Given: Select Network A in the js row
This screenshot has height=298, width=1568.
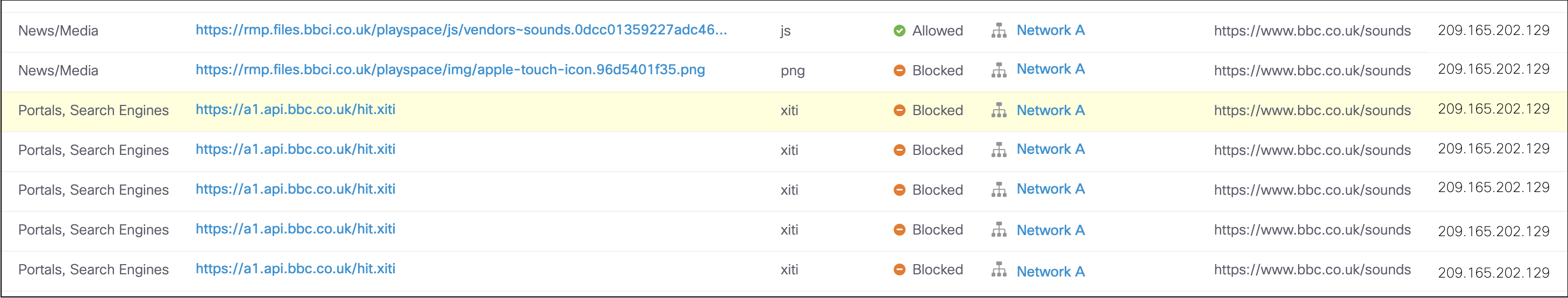Looking at the screenshot, I should (x=1051, y=31).
